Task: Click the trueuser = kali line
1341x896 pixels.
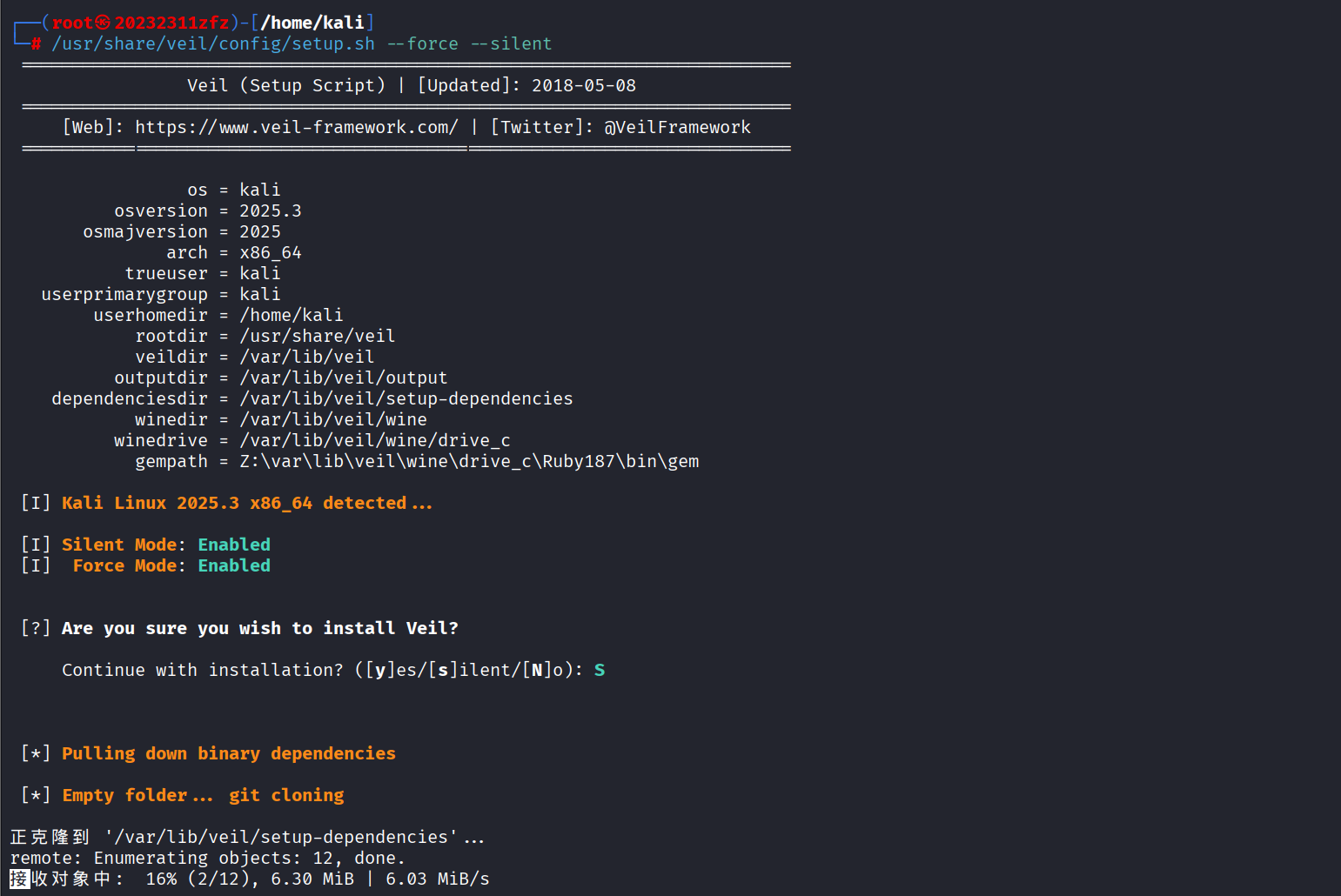Action: pos(203,273)
